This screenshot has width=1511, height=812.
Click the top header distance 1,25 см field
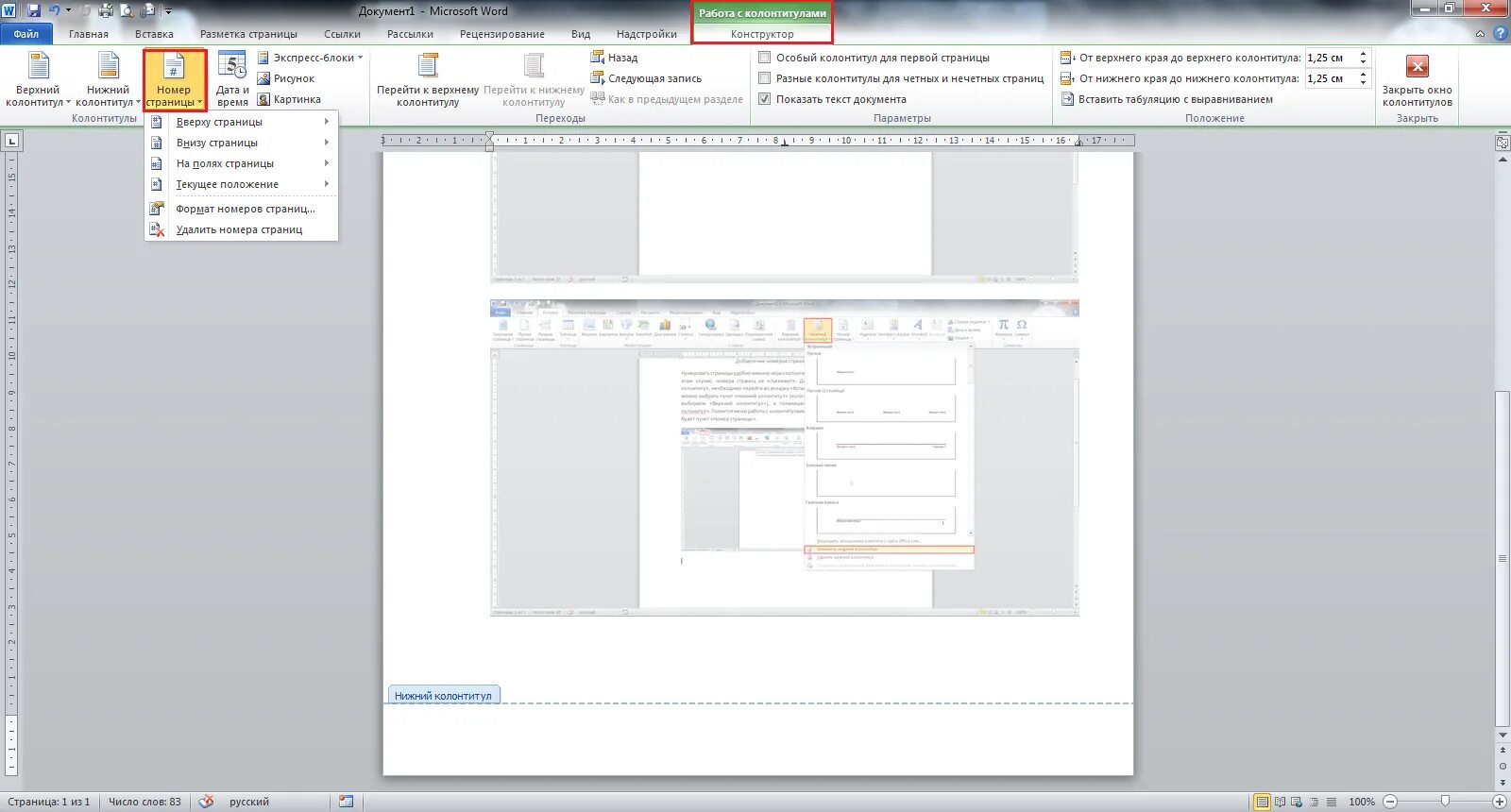point(1331,58)
